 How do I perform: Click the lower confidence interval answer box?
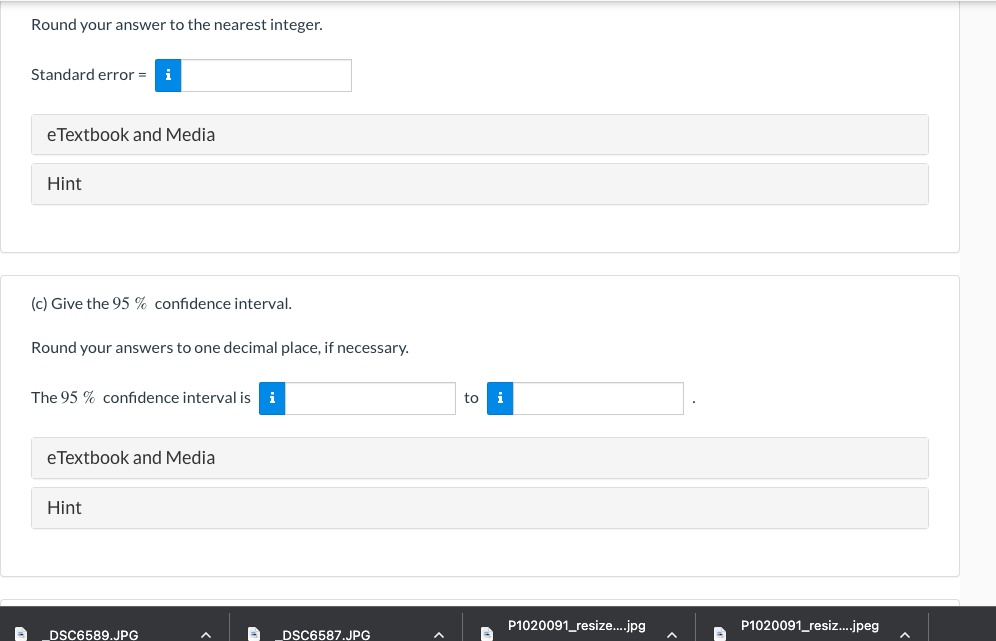tap(370, 398)
